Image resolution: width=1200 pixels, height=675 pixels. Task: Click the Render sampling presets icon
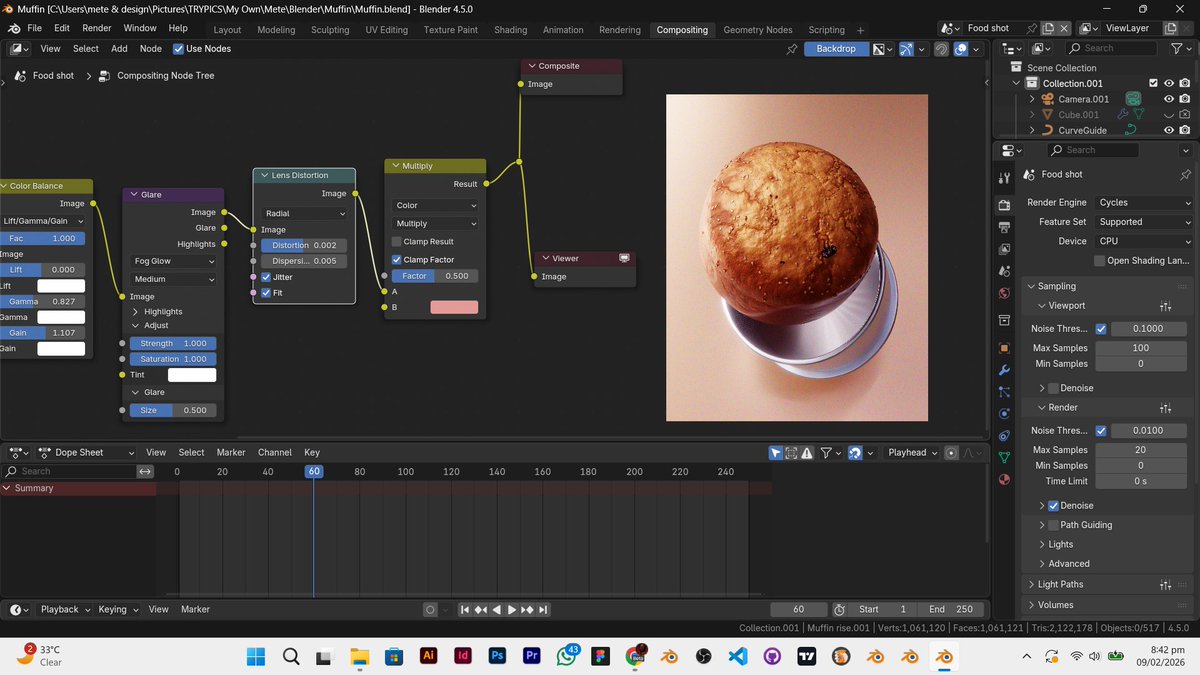pyautogui.click(x=1165, y=408)
